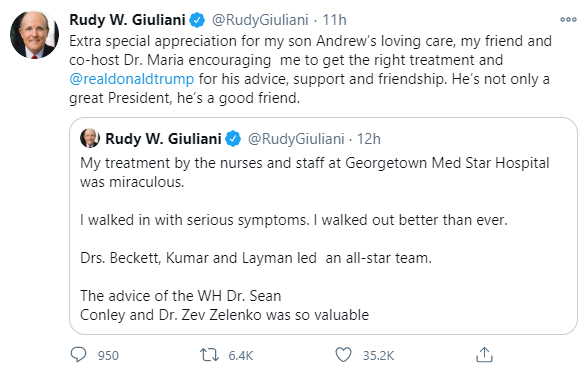Click the 12h timestamp on quoted tweet

369,139
